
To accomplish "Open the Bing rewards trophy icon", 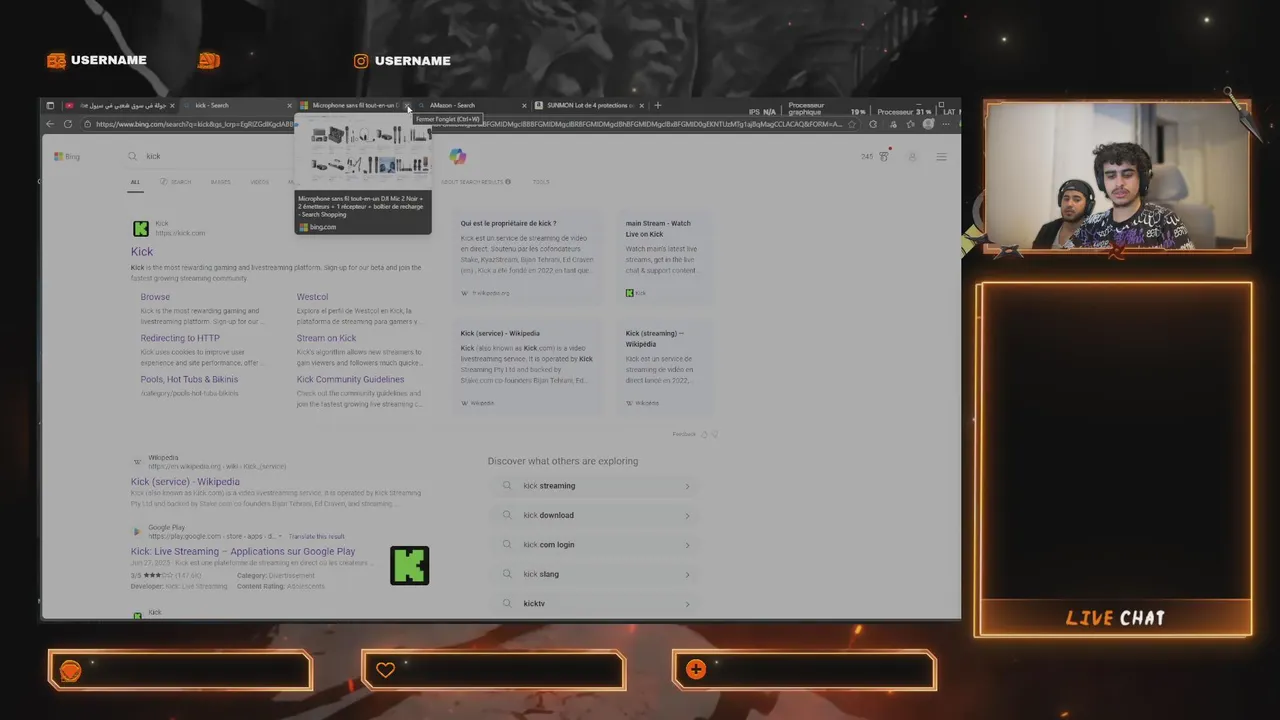I will [x=883, y=156].
